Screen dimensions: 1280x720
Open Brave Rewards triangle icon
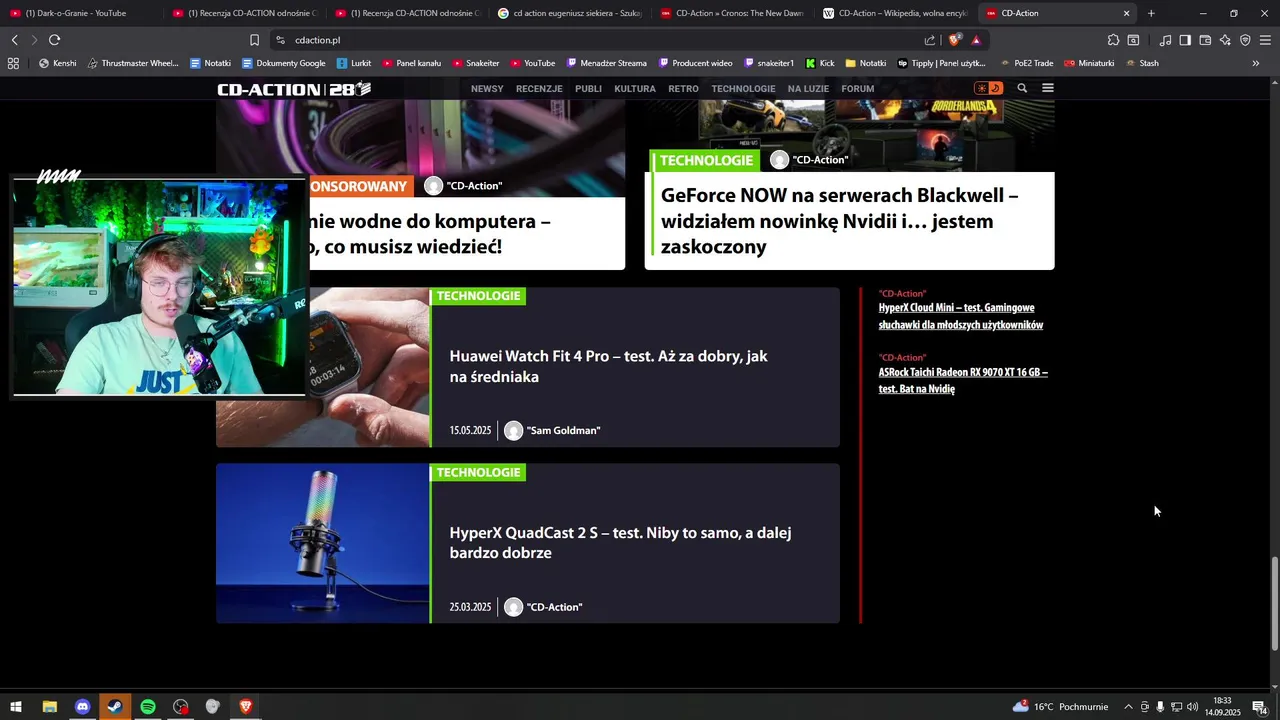click(x=976, y=40)
